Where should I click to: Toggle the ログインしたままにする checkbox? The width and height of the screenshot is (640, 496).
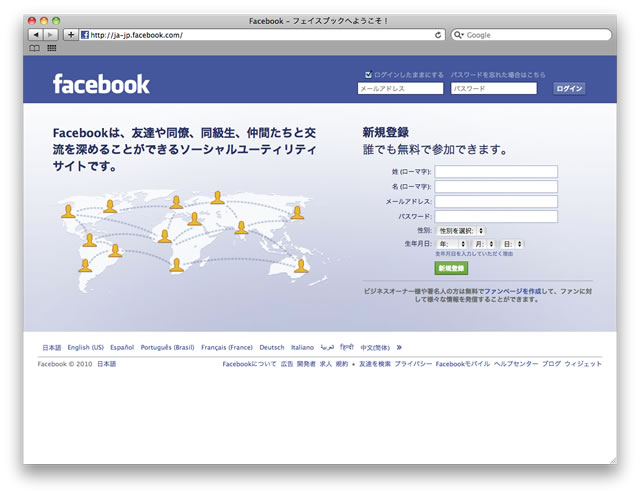tap(368, 74)
